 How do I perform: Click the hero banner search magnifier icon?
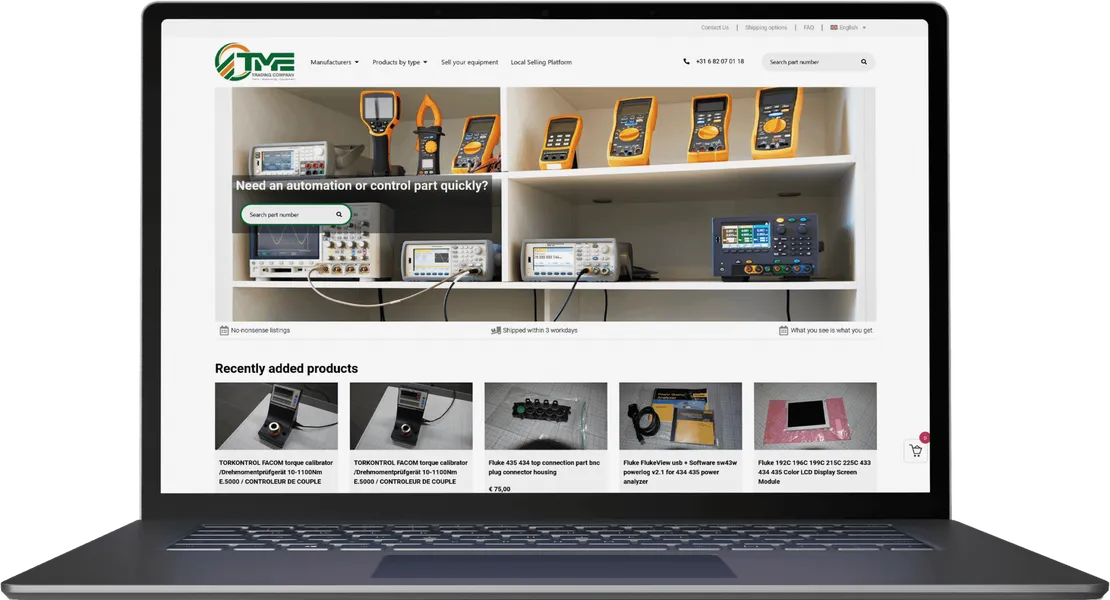point(339,214)
